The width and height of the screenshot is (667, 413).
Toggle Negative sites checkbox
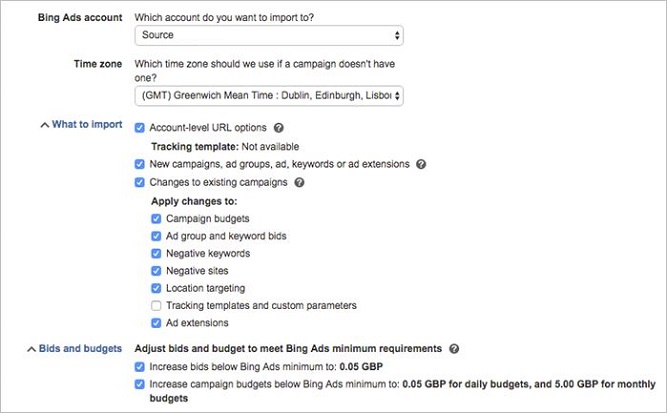point(156,271)
